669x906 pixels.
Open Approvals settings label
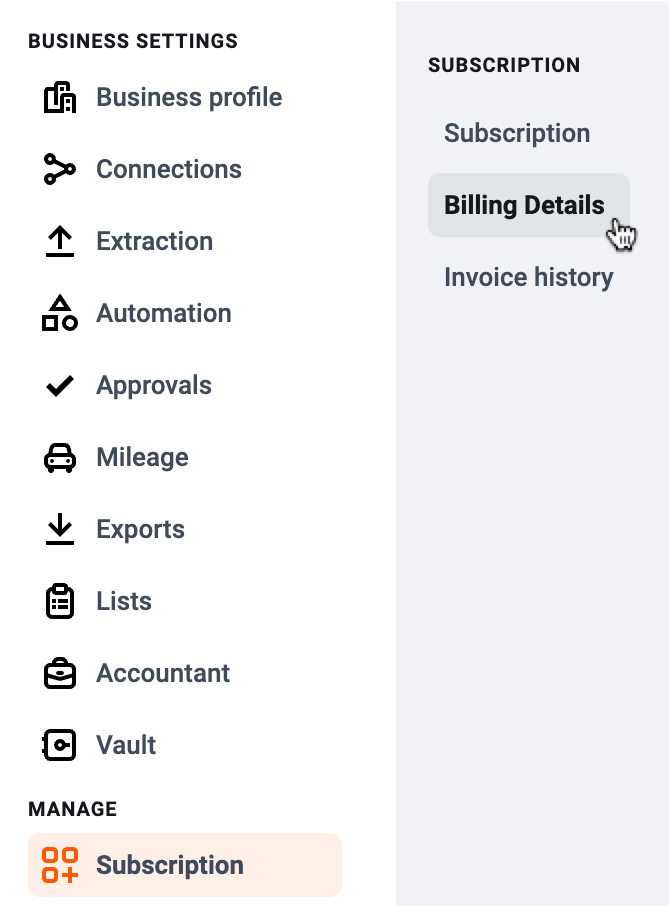click(x=154, y=385)
